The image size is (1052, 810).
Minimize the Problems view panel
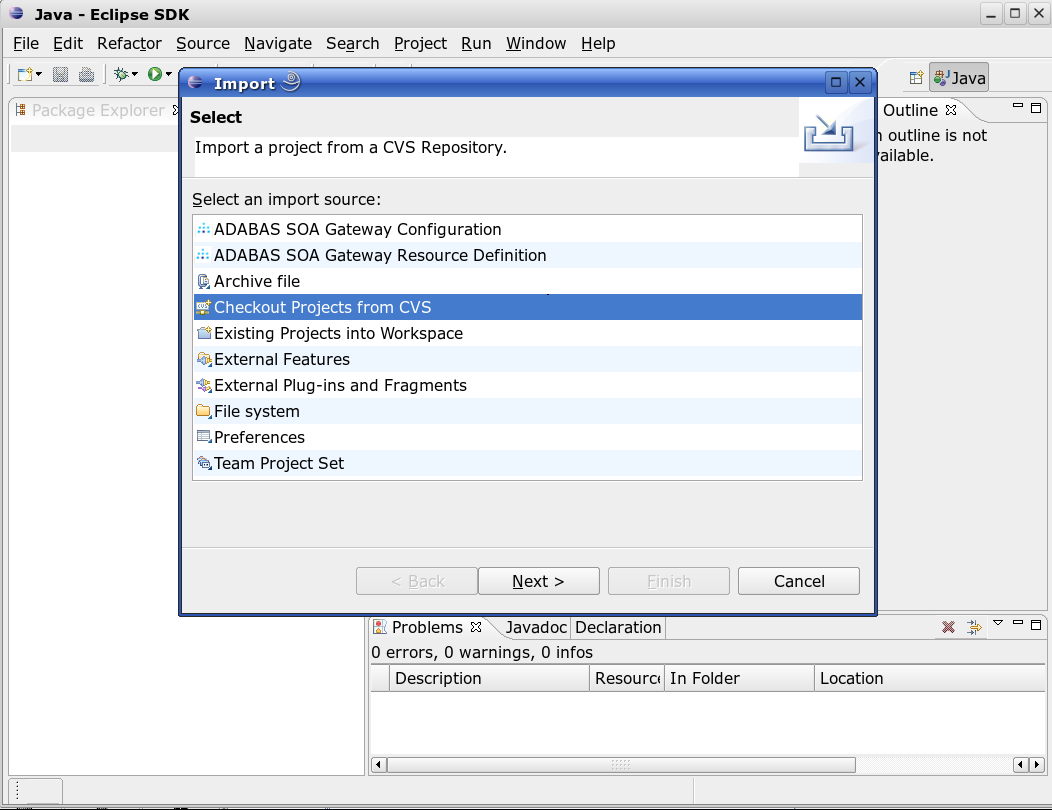tap(1018, 623)
